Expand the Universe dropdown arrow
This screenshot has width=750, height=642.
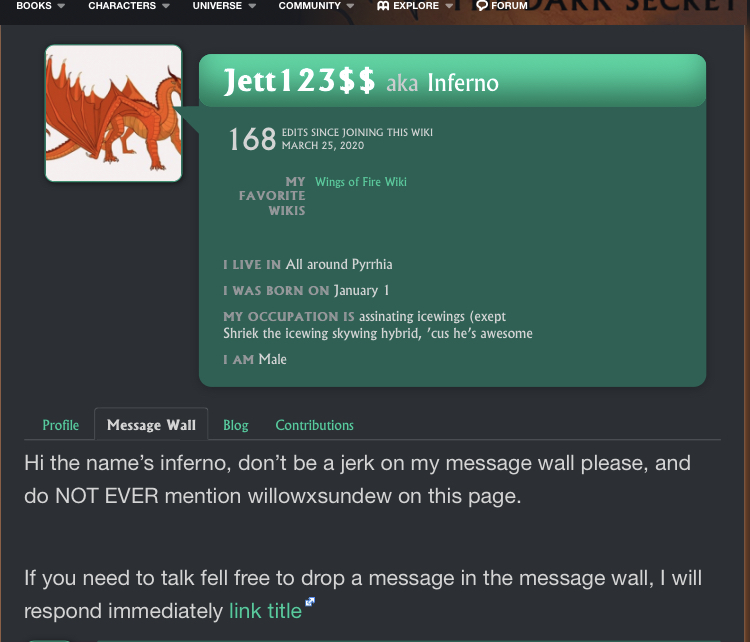pos(252,6)
